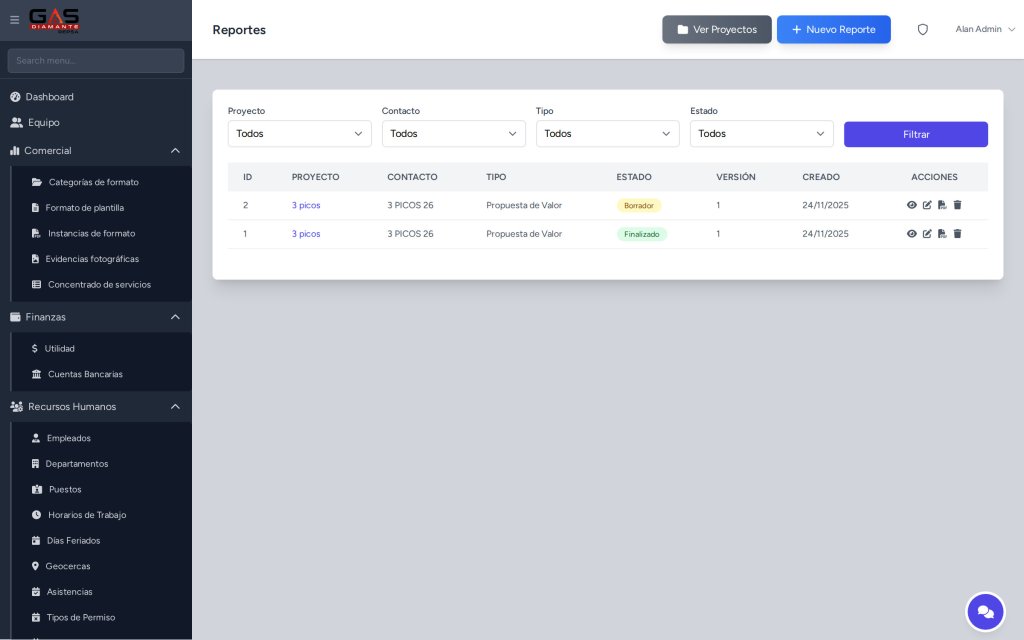Viewport: 1024px width, 640px height.
Task: Open Instancias de formato
Action: coord(91,233)
